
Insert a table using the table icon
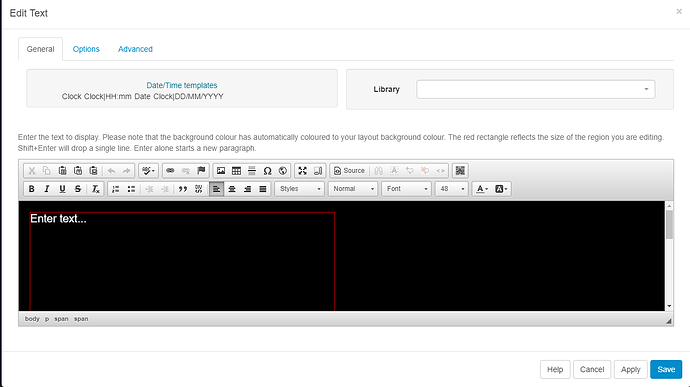(236, 171)
